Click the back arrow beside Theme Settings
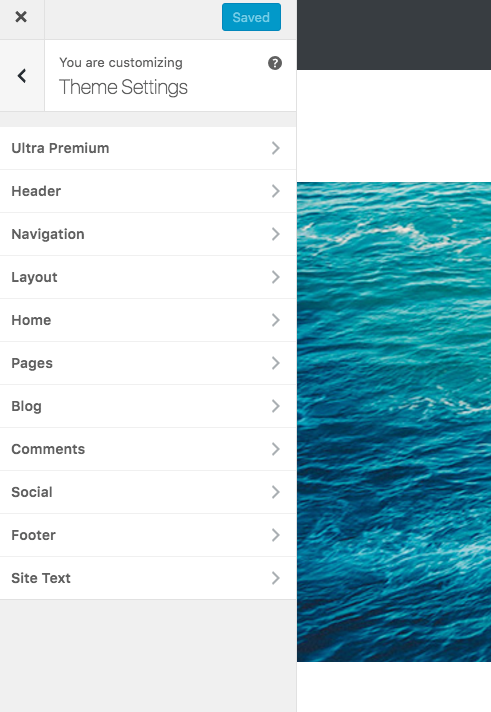491x712 pixels. pos(22,75)
